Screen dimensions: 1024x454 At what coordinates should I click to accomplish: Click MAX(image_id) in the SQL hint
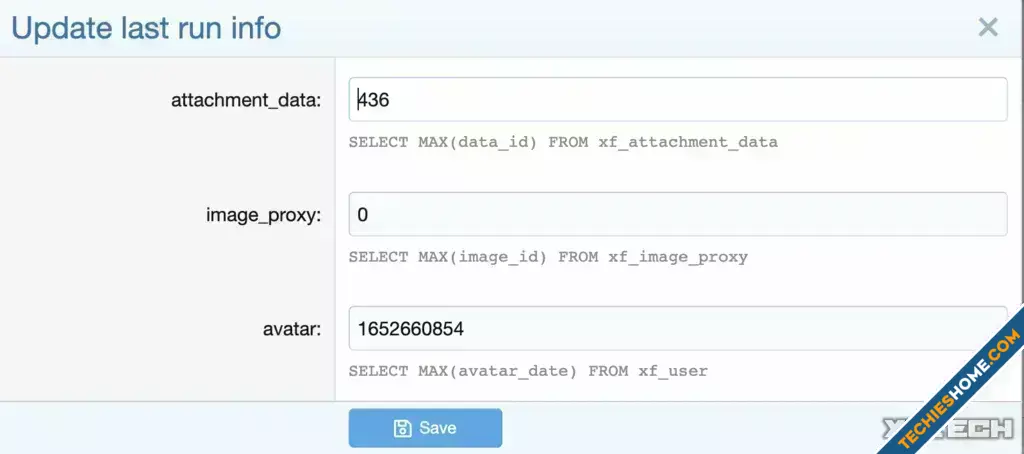pyautogui.click(x=482, y=257)
